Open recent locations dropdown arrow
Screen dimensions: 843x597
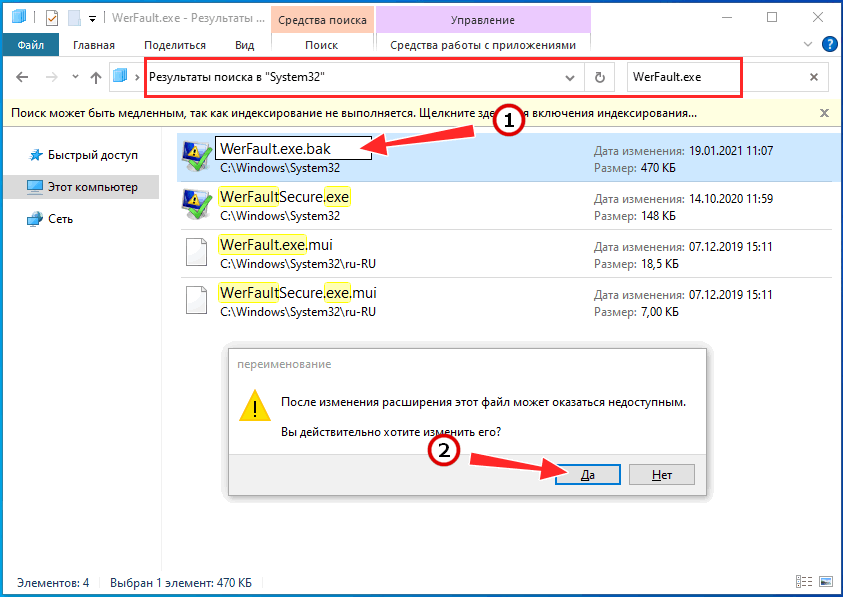pyautogui.click(x=75, y=77)
